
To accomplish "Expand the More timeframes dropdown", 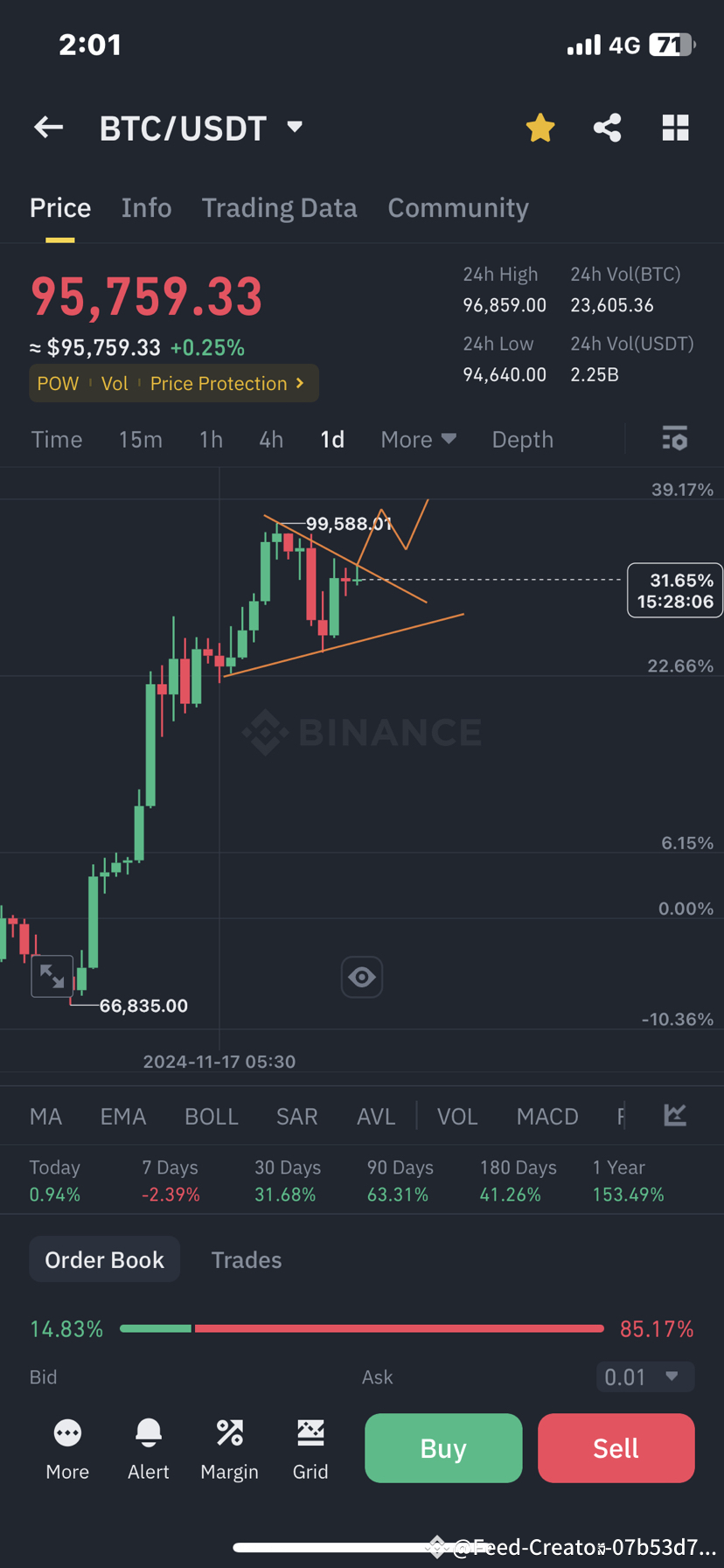I will pos(418,439).
